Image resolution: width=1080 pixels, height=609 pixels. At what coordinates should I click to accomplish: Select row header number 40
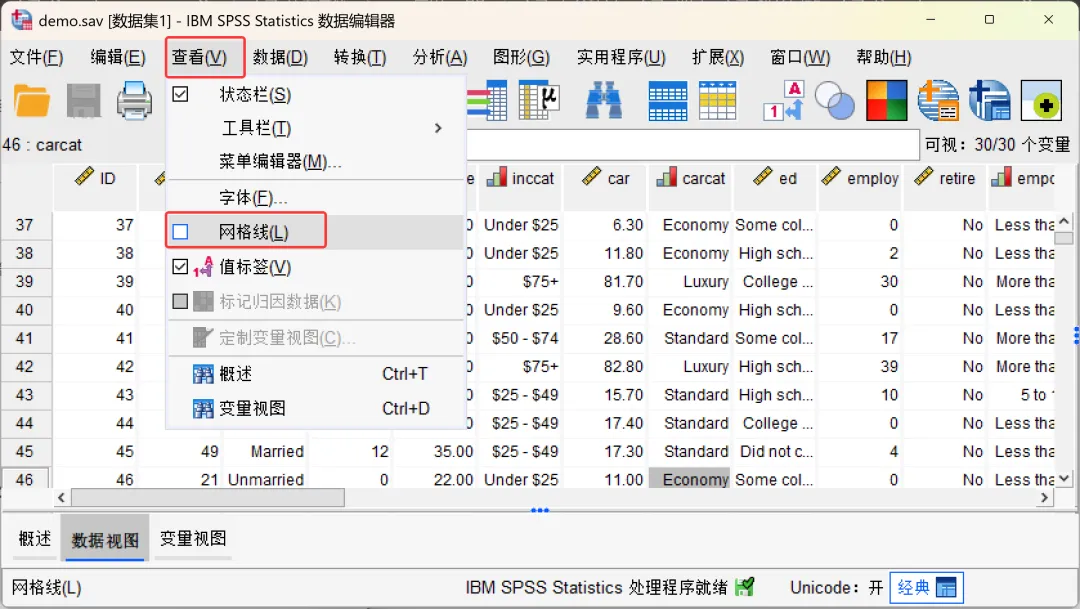(25, 310)
